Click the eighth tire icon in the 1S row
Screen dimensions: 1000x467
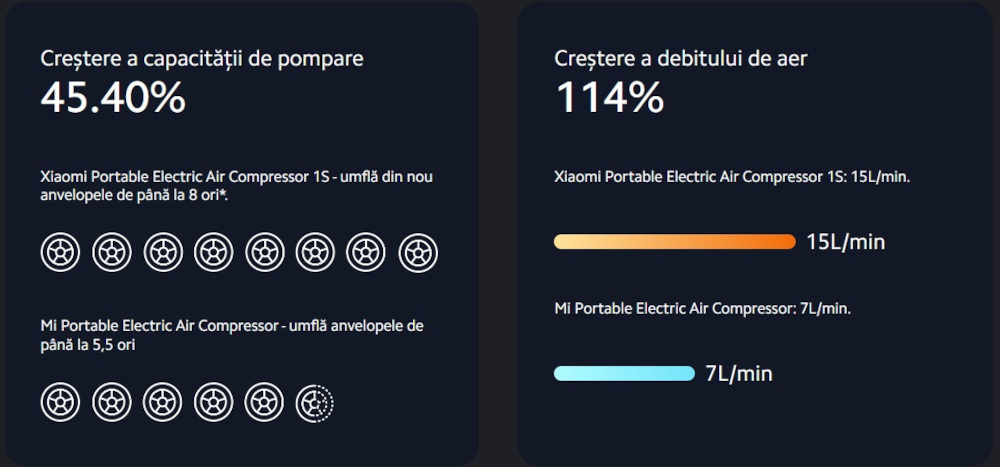coord(418,253)
